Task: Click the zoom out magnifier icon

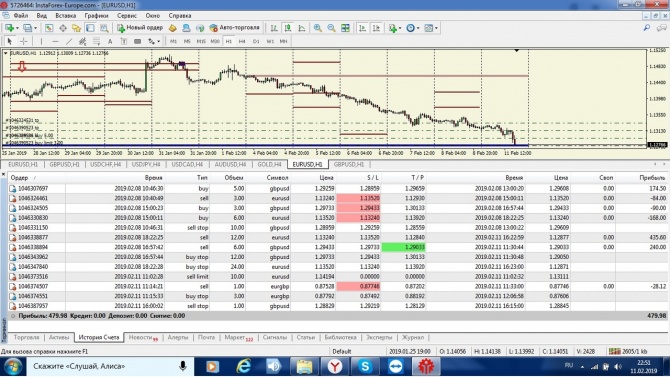Action: pyautogui.click(x=331, y=28)
